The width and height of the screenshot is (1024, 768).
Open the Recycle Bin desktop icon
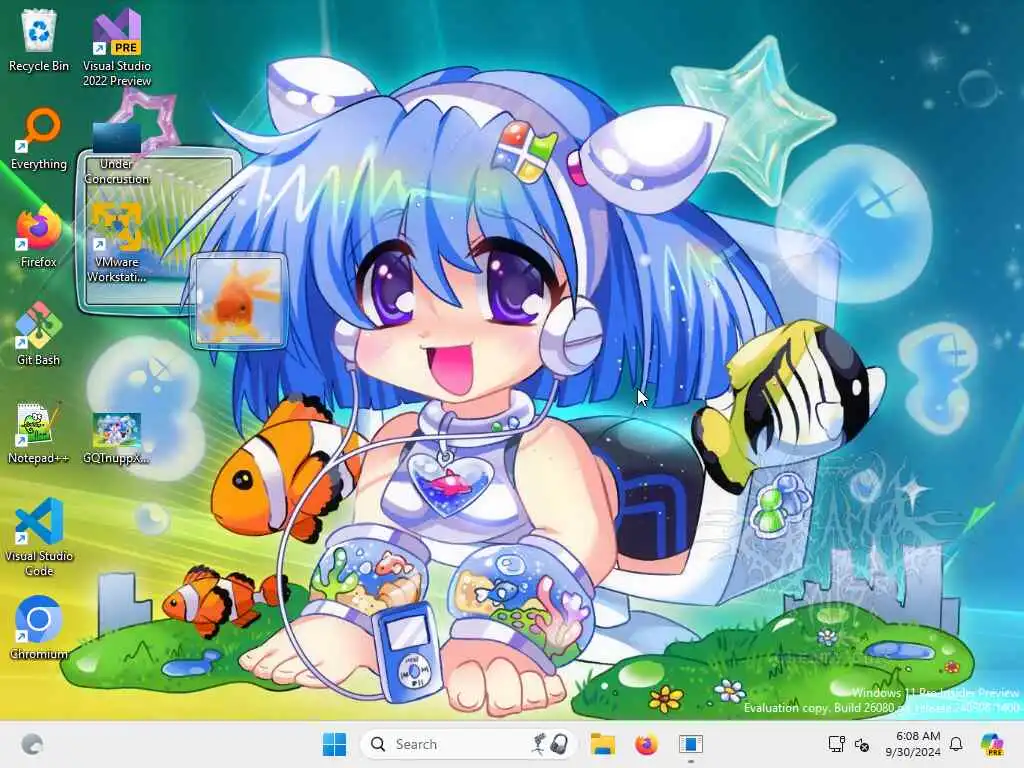pos(39,40)
